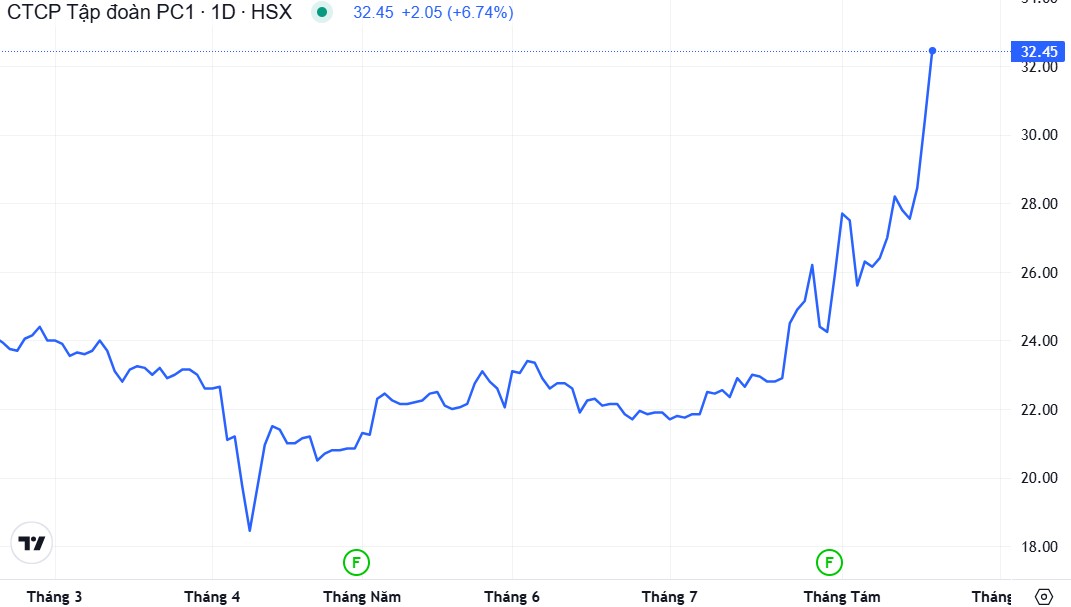The image size is (1071, 607).
Task: Click the 30.00 price axis label
Action: [1037, 135]
